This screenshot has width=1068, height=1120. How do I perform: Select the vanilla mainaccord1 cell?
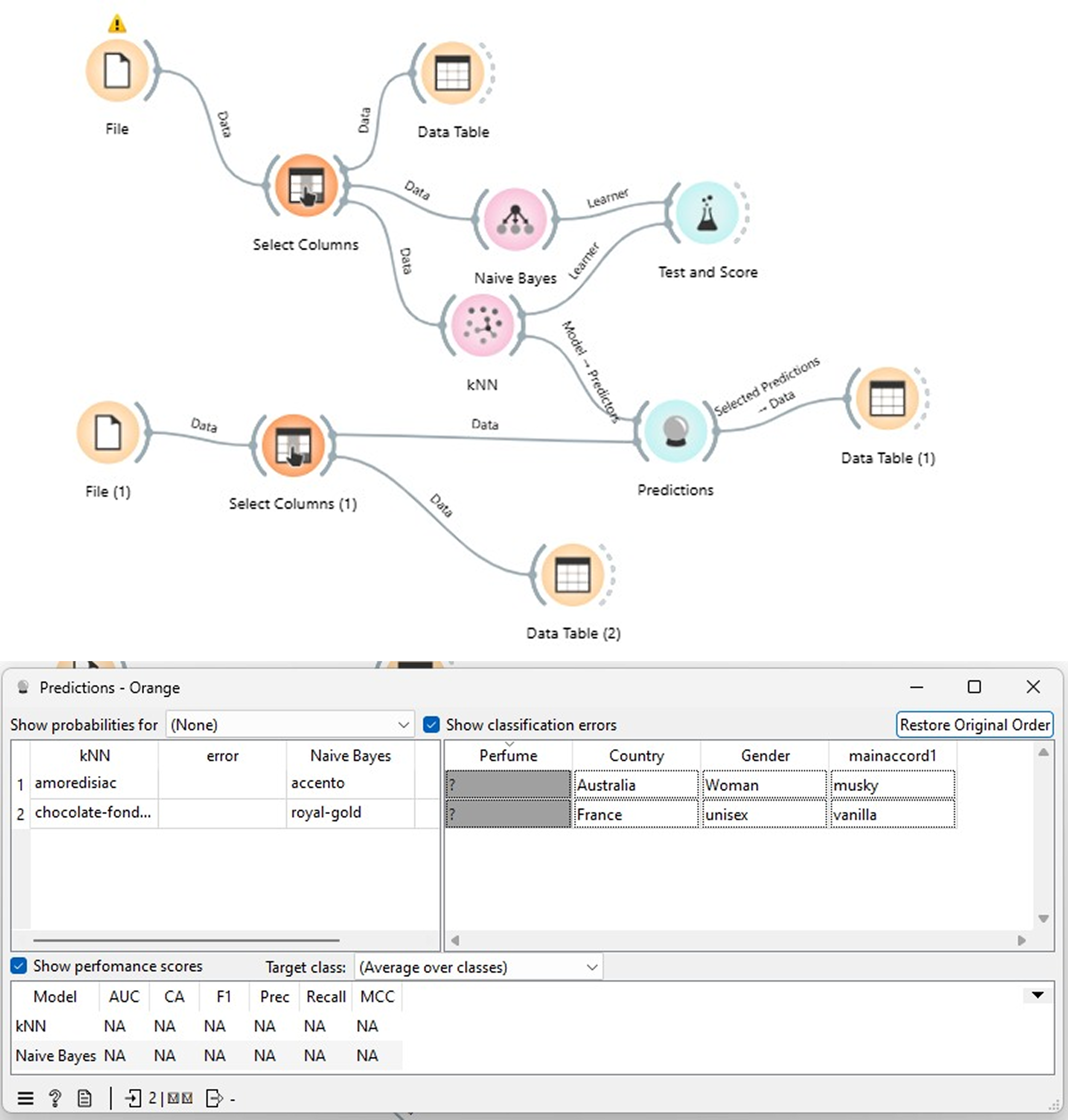pos(893,814)
